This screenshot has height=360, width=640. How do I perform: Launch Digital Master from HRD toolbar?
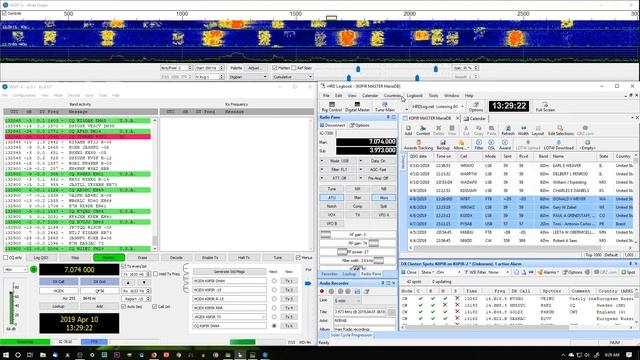(357, 107)
